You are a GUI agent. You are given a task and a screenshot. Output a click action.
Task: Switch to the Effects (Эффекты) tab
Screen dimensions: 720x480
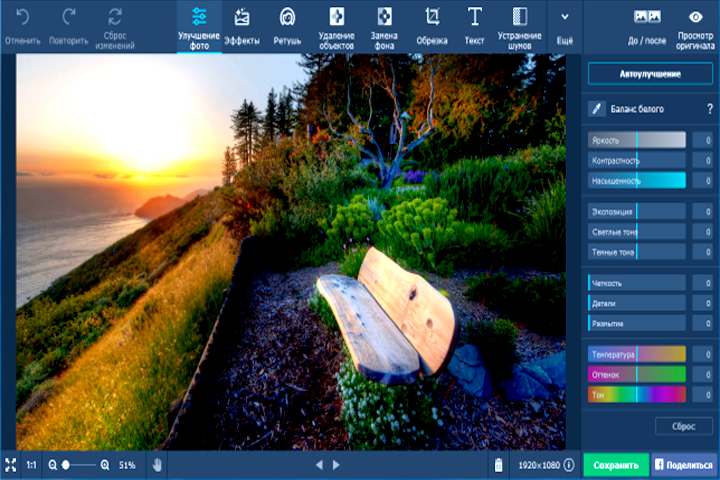tap(242, 17)
